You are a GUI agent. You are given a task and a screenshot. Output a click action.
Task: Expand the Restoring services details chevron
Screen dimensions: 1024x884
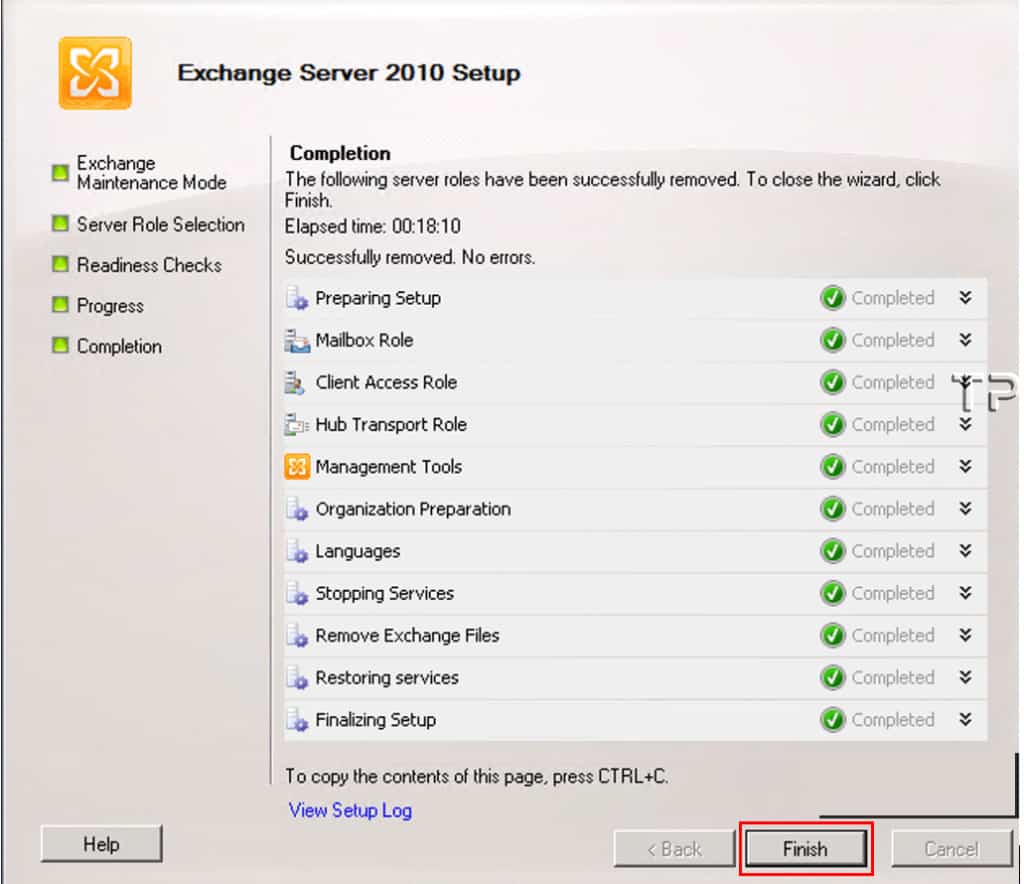pos(965,678)
